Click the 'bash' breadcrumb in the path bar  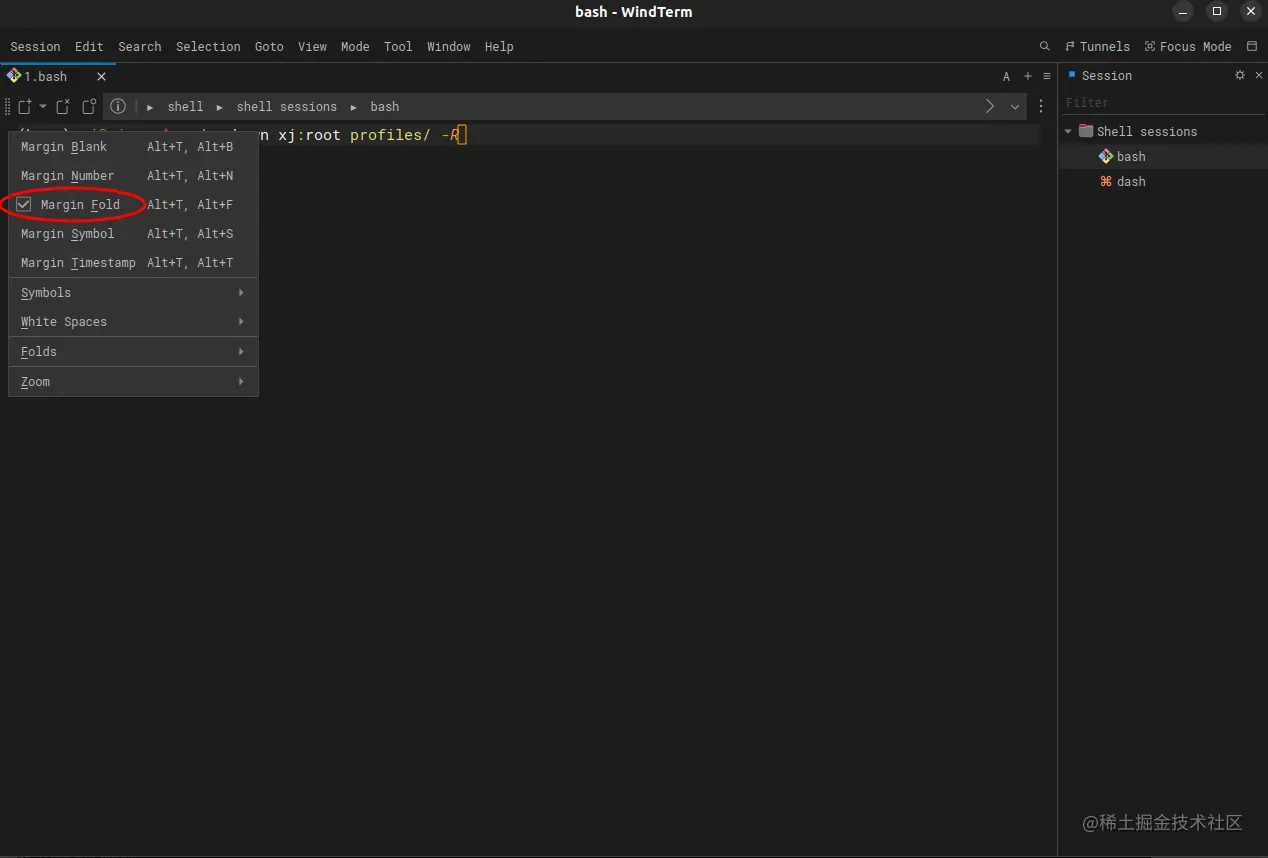pos(384,106)
